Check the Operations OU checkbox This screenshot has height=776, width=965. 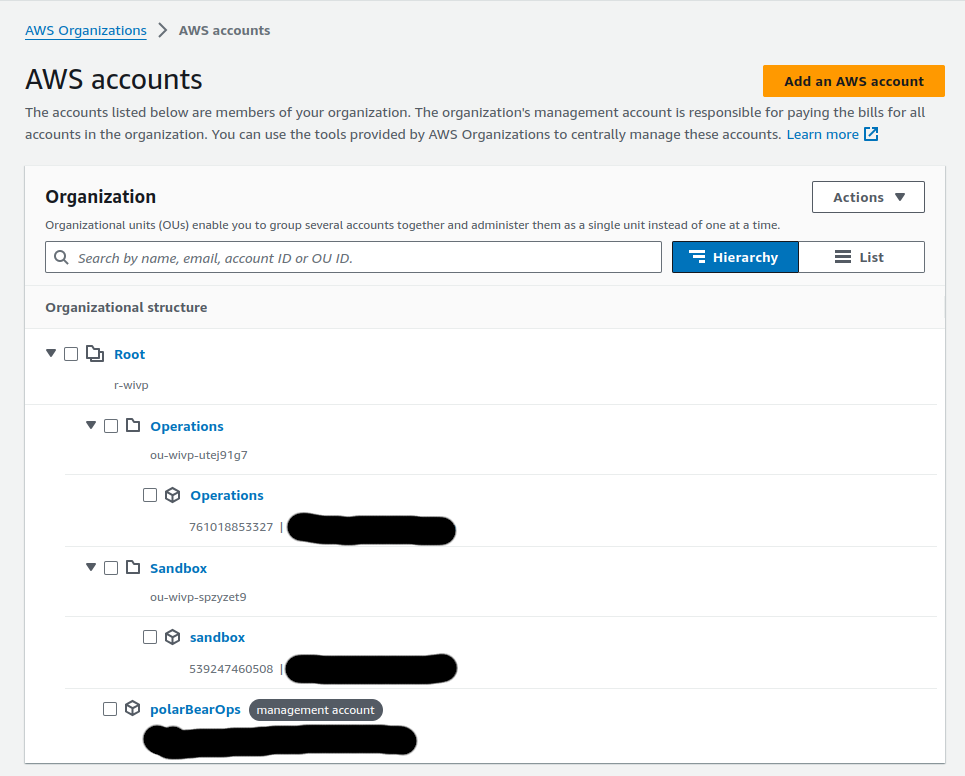pyautogui.click(x=111, y=426)
